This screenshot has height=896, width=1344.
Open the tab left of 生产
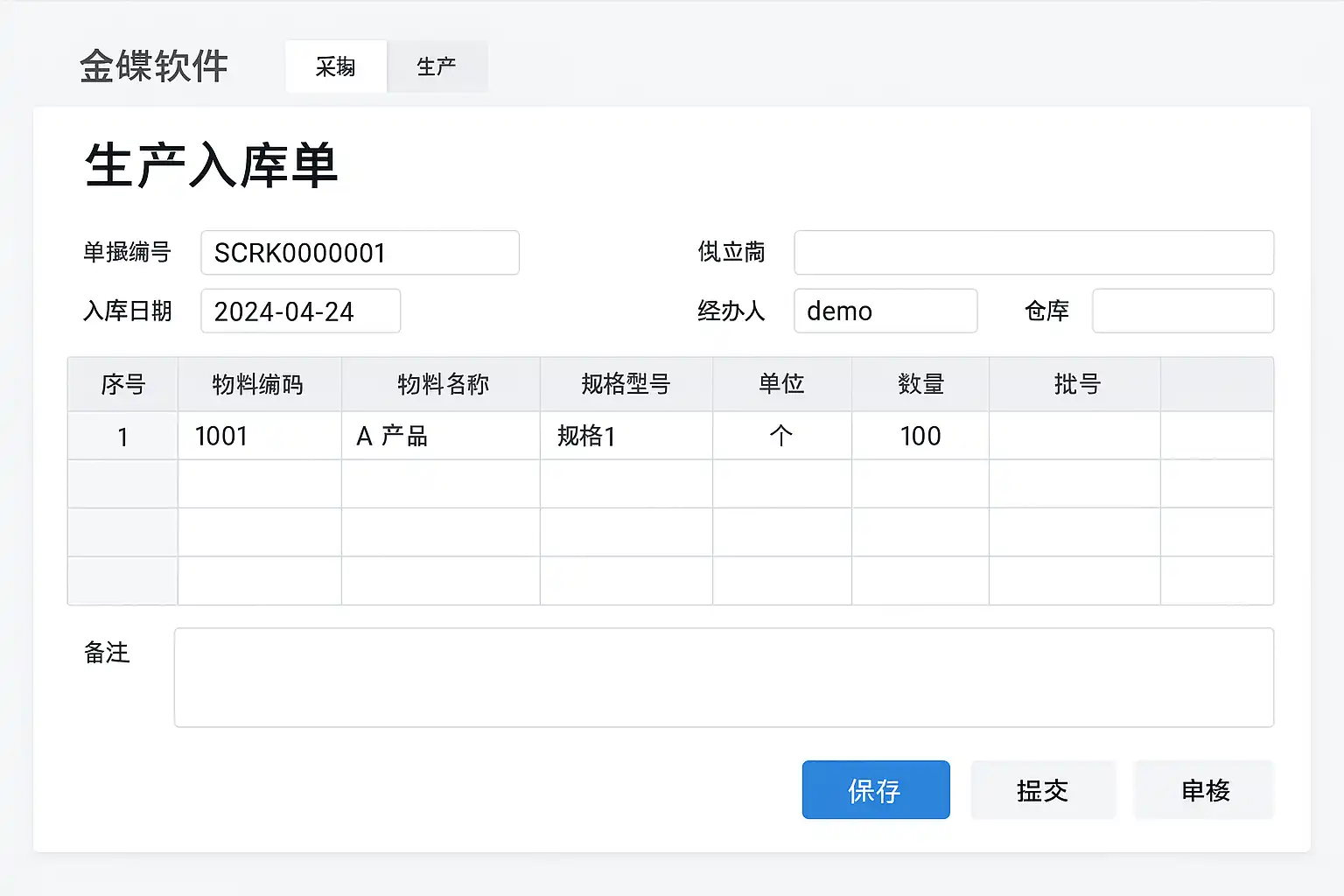[x=336, y=66]
